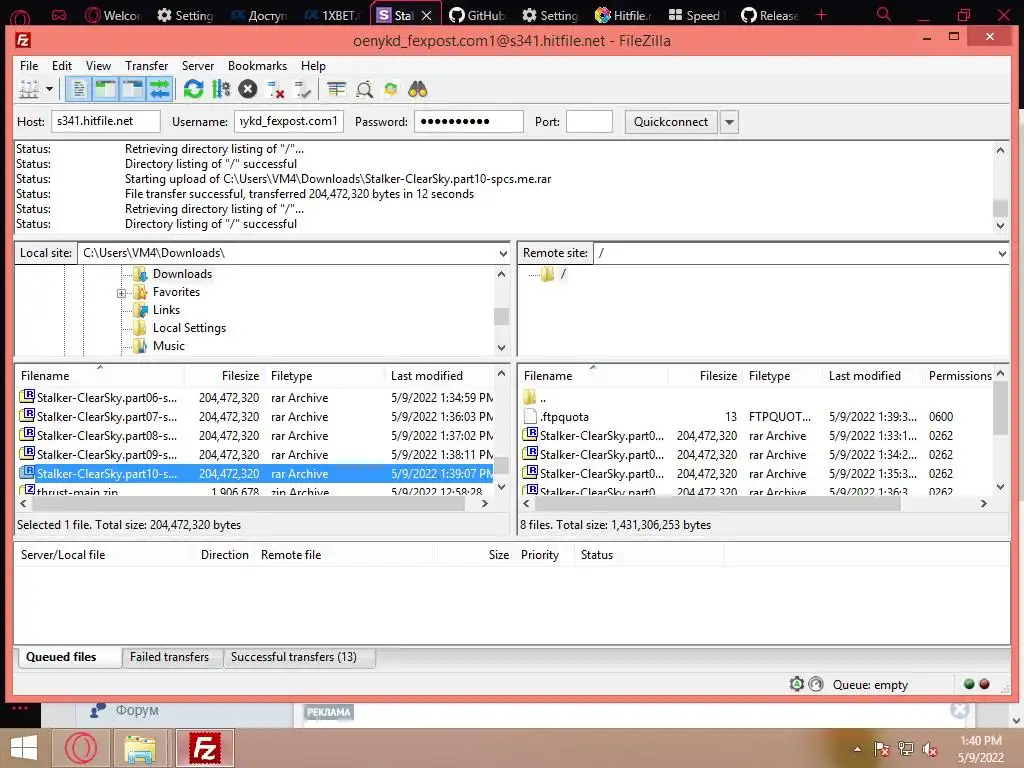Viewport: 1024px width, 768px height.
Task: Expand the Remote site path dropdown
Action: coord(1002,253)
